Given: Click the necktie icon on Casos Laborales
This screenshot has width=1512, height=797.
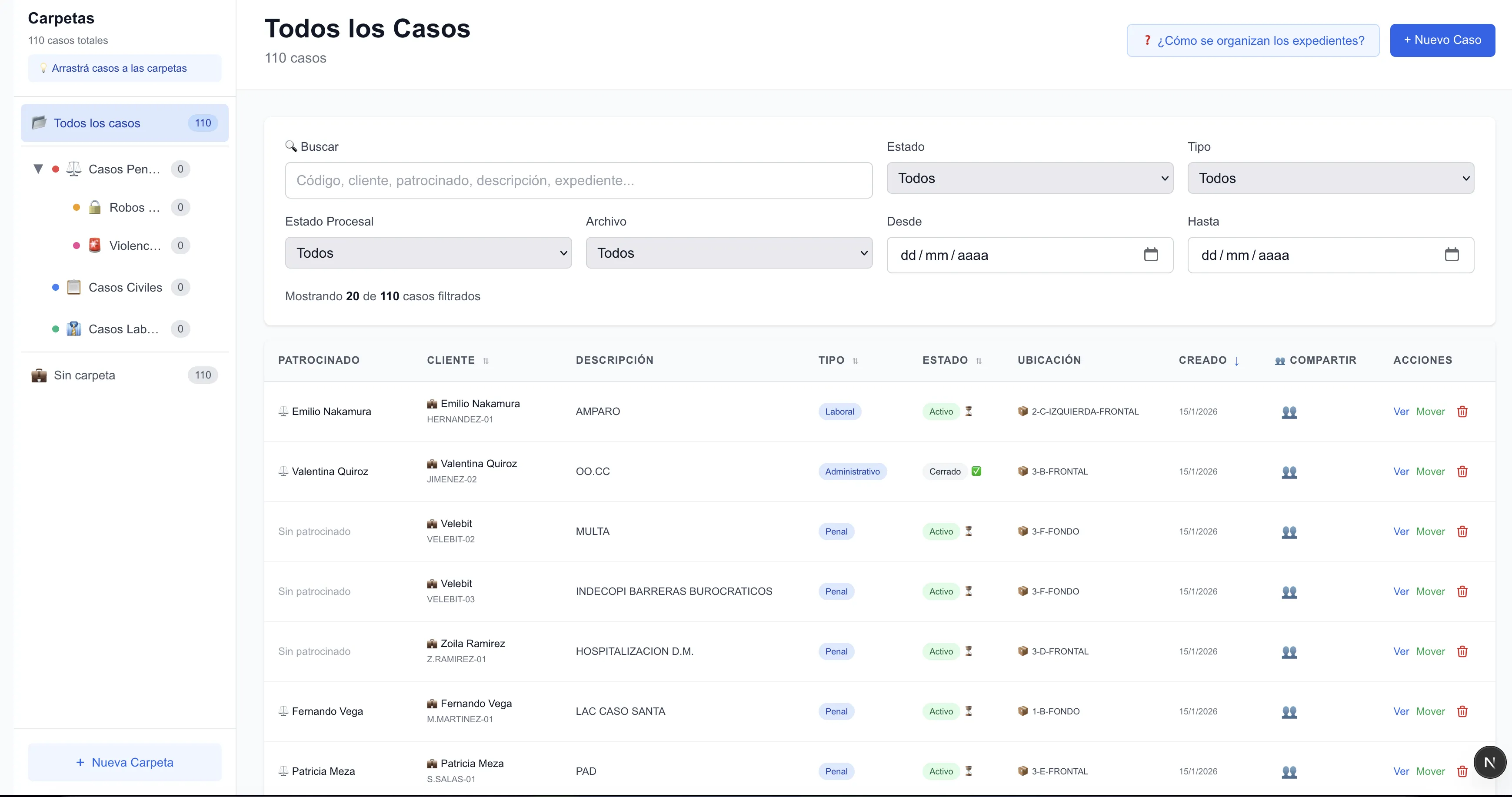Looking at the screenshot, I should (x=73, y=329).
